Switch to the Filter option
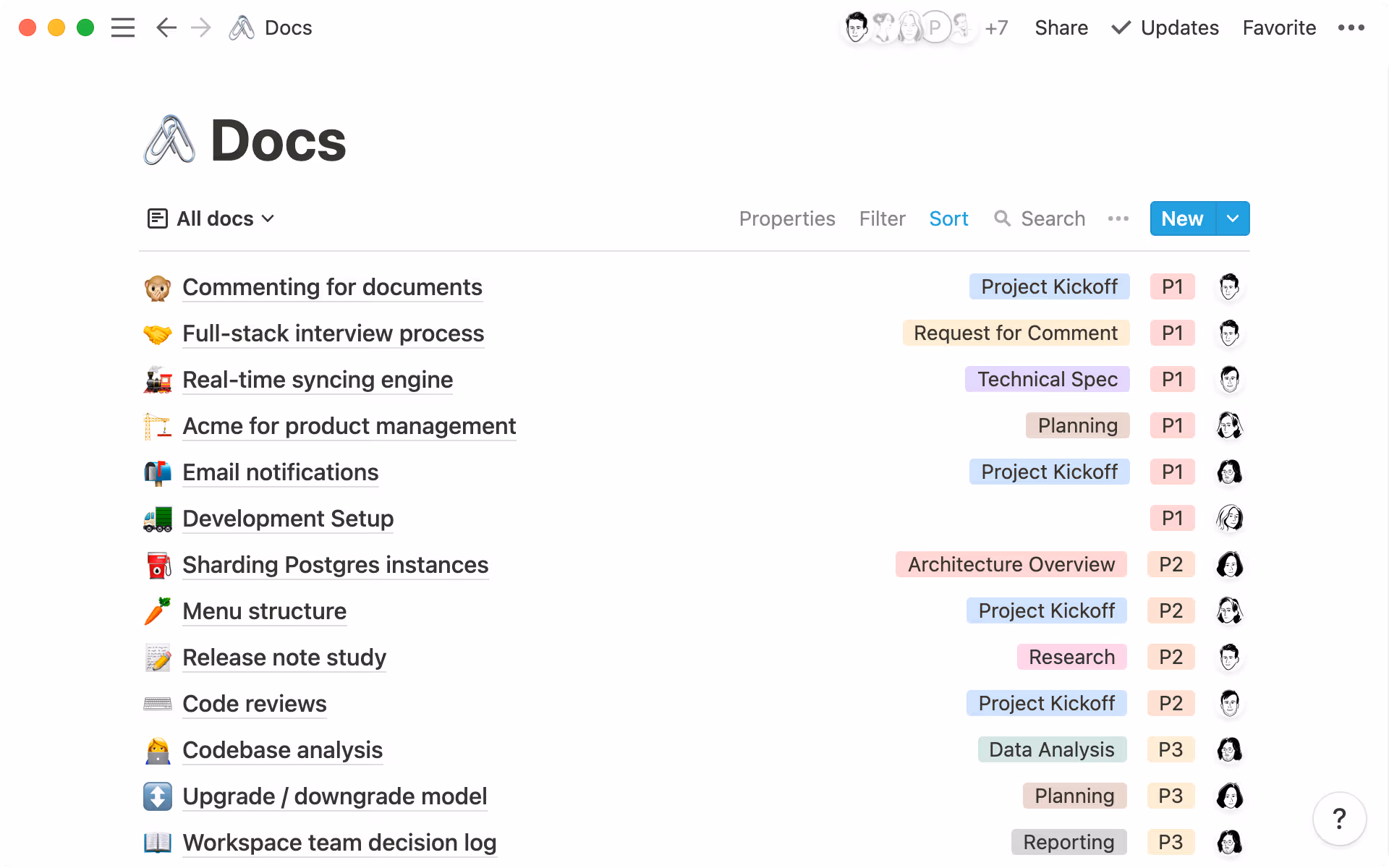 click(x=882, y=218)
